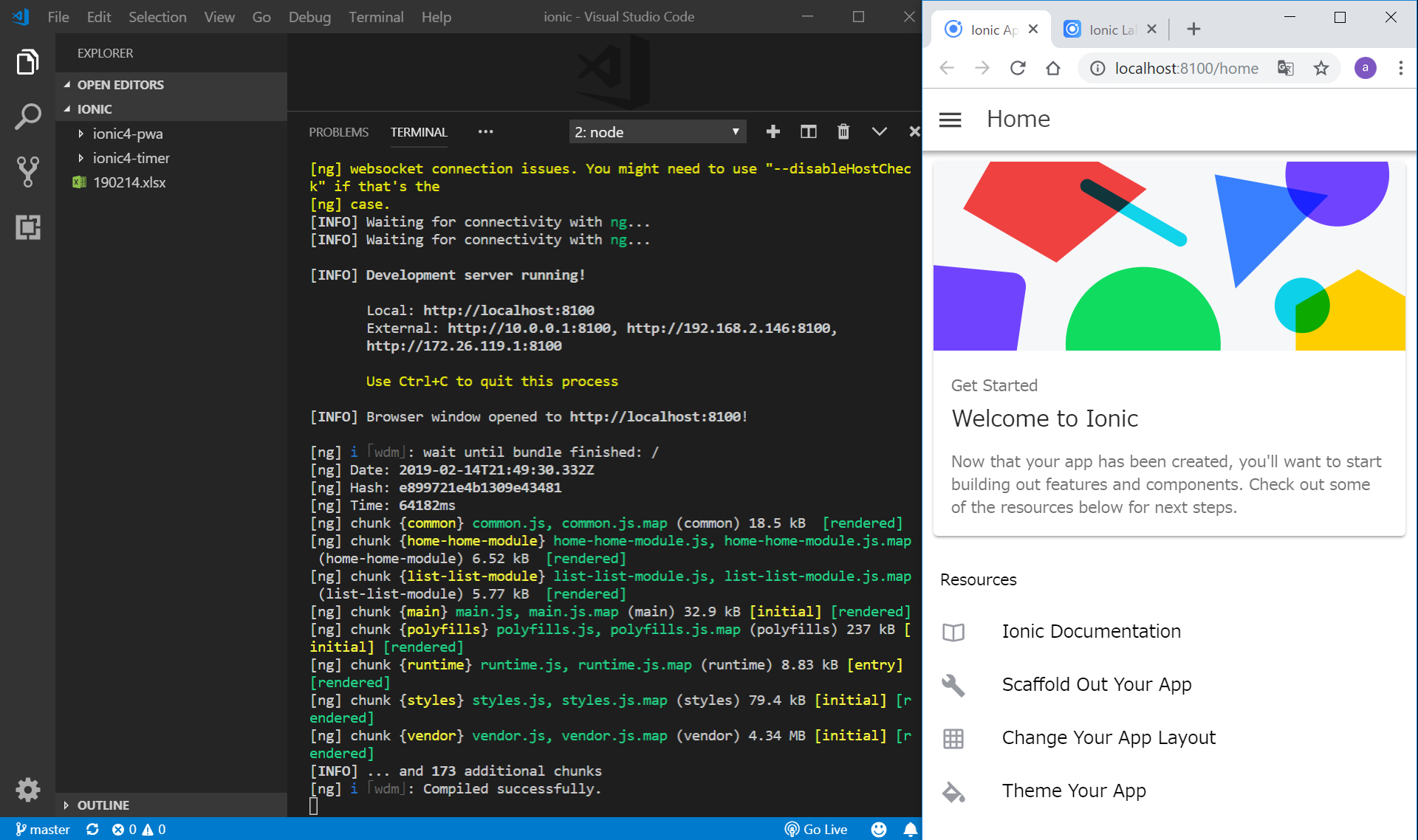Open Google Translate icon in address bar
The height and width of the screenshot is (840, 1418).
1285,68
